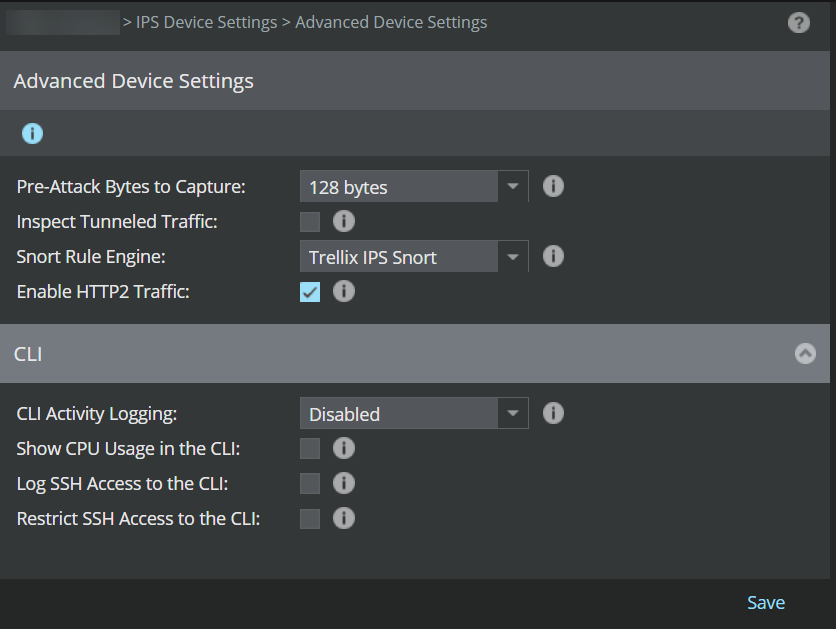Uncheck Enable HTTP2 Traffic
Image resolution: width=836 pixels, height=629 pixels.
tap(310, 292)
